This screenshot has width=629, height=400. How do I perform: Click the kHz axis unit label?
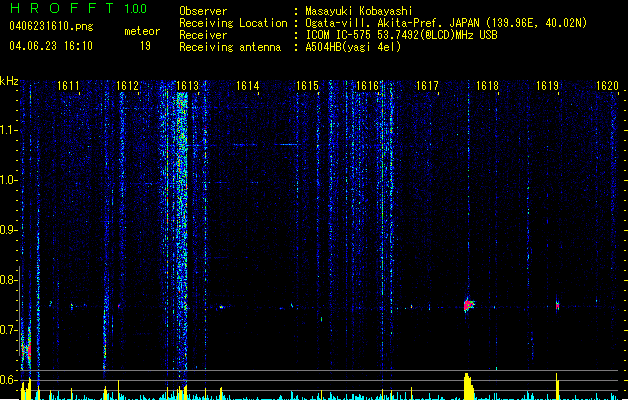[x=9, y=81]
